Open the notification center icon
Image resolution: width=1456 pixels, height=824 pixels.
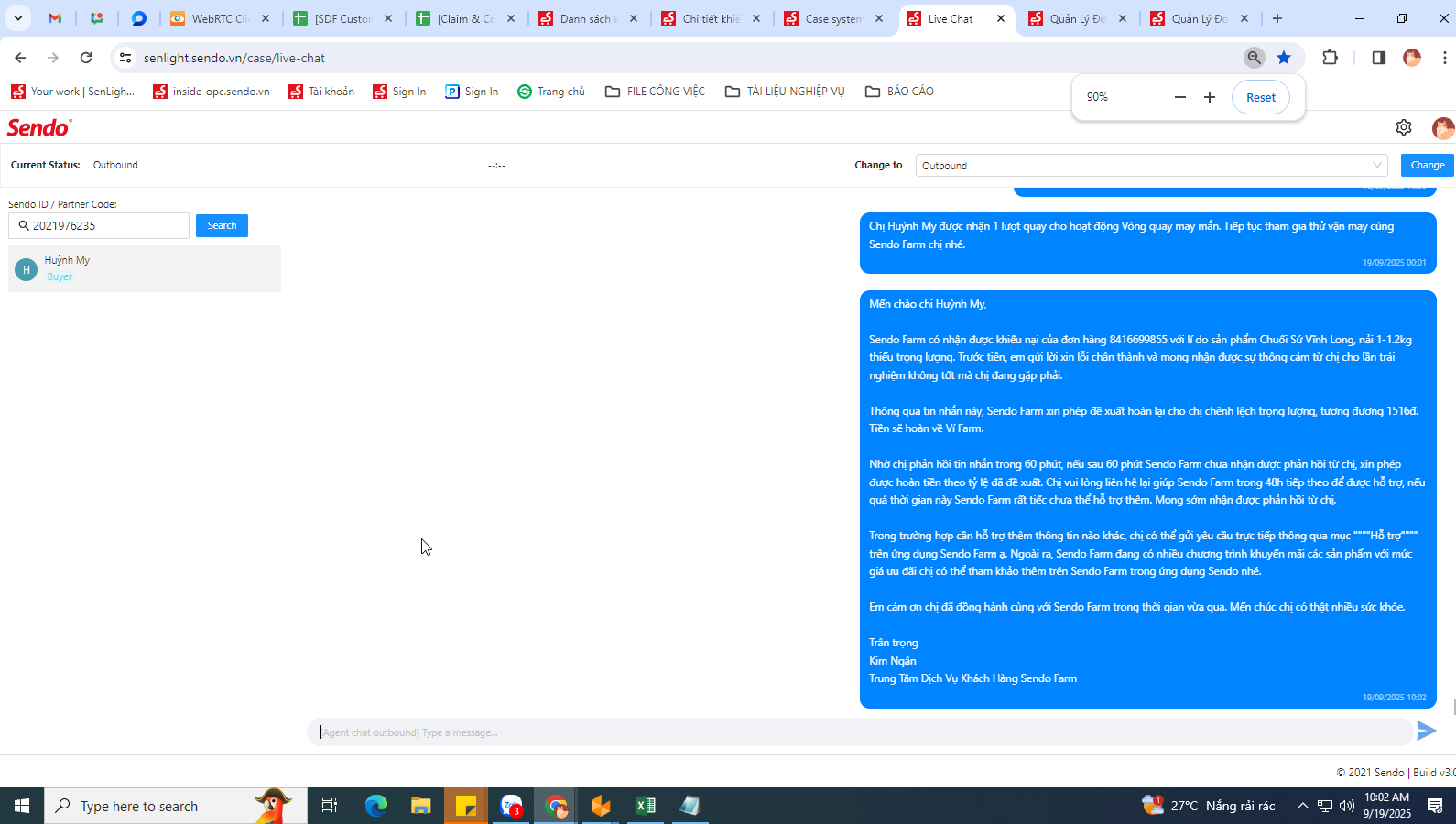[1435, 806]
